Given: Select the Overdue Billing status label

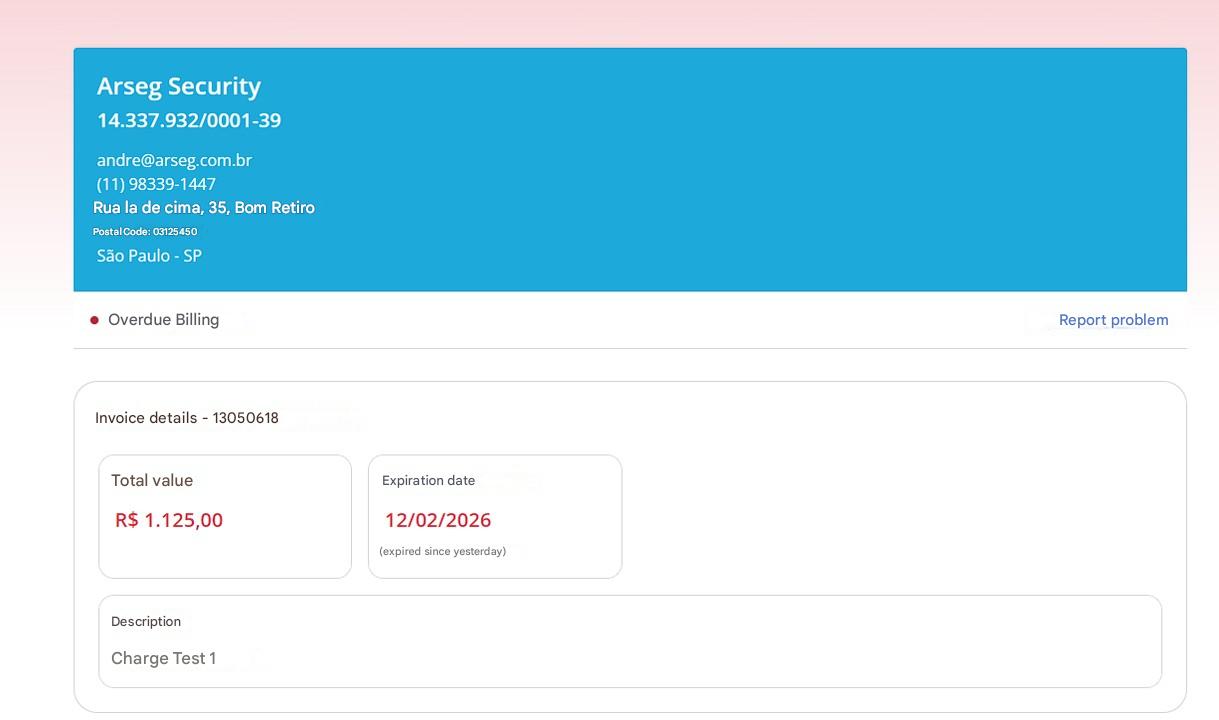Looking at the screenshot, I should pos(163,320).
